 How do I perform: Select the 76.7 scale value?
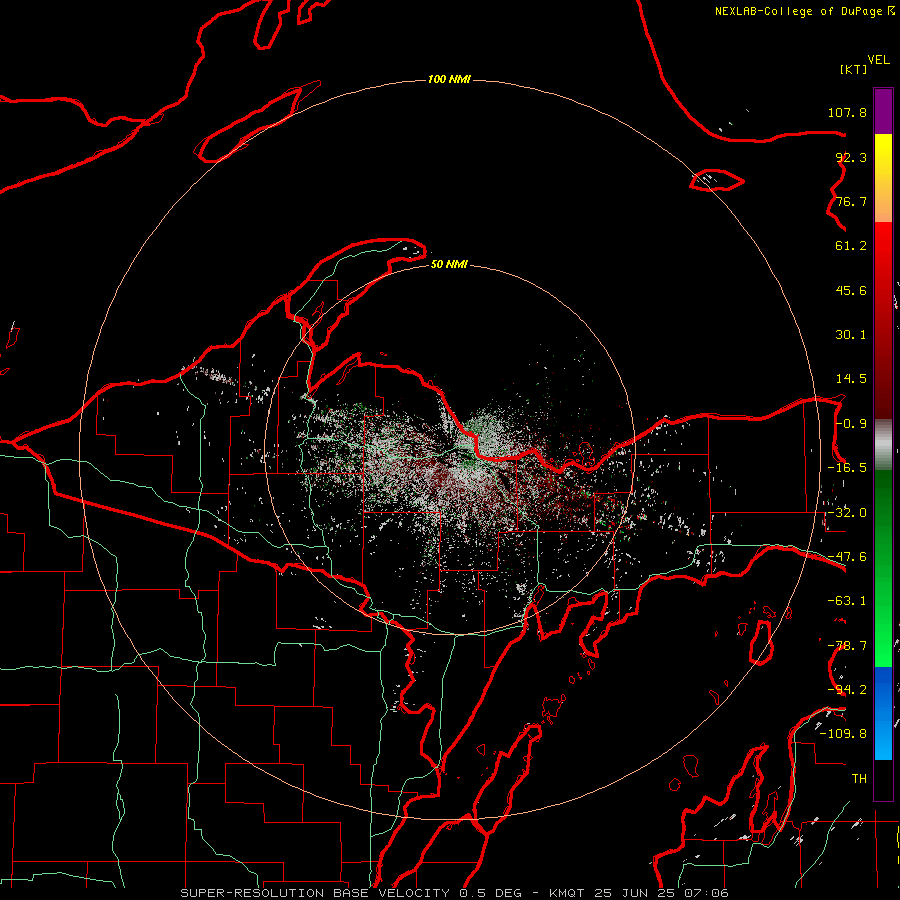(x=851, y=201)
